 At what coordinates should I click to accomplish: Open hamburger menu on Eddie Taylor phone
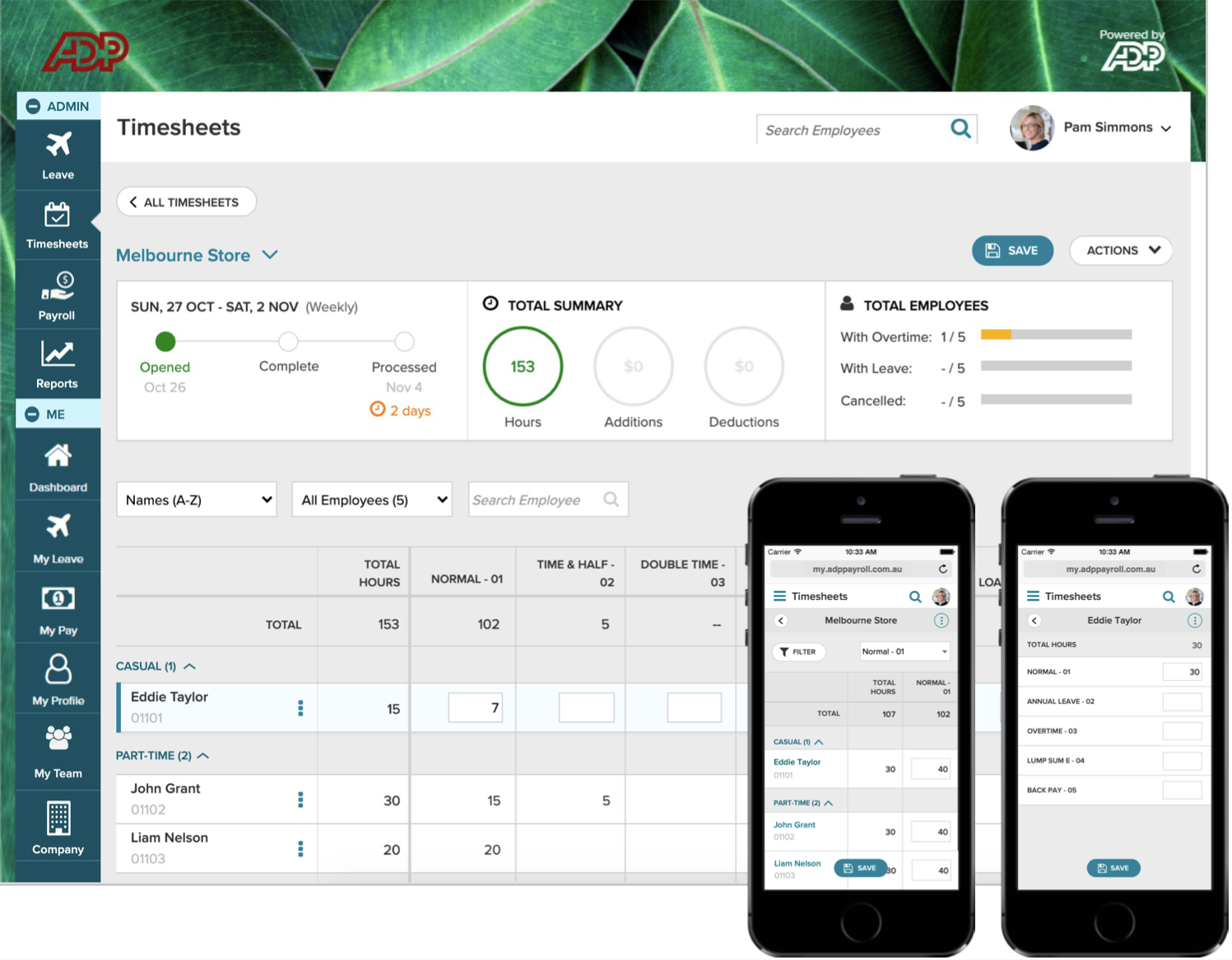pyautogui.click(x=1033, y=596)
